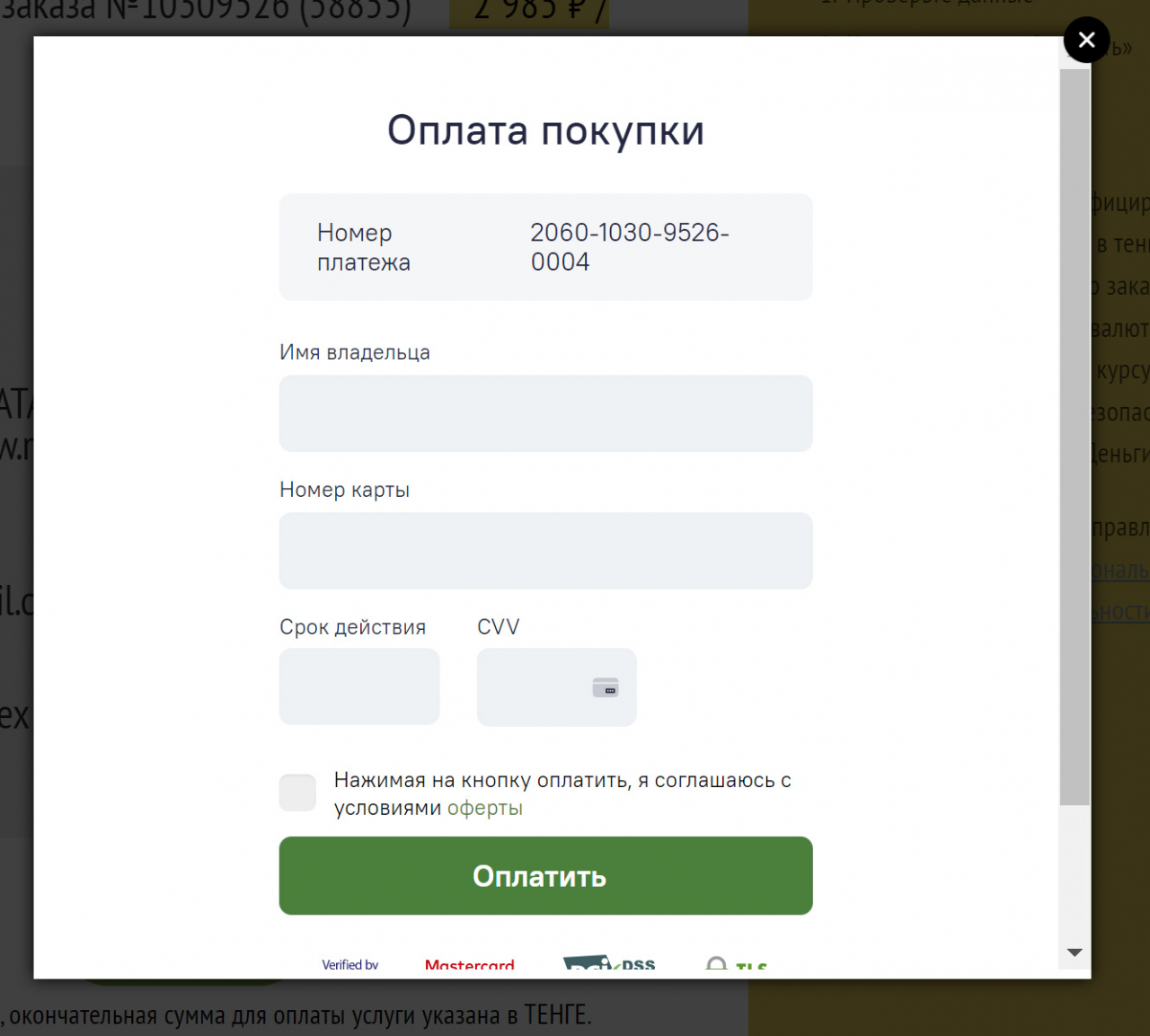Click the CVV input field
This screenshot has width=1150, height=1036.
click(539, 687)
